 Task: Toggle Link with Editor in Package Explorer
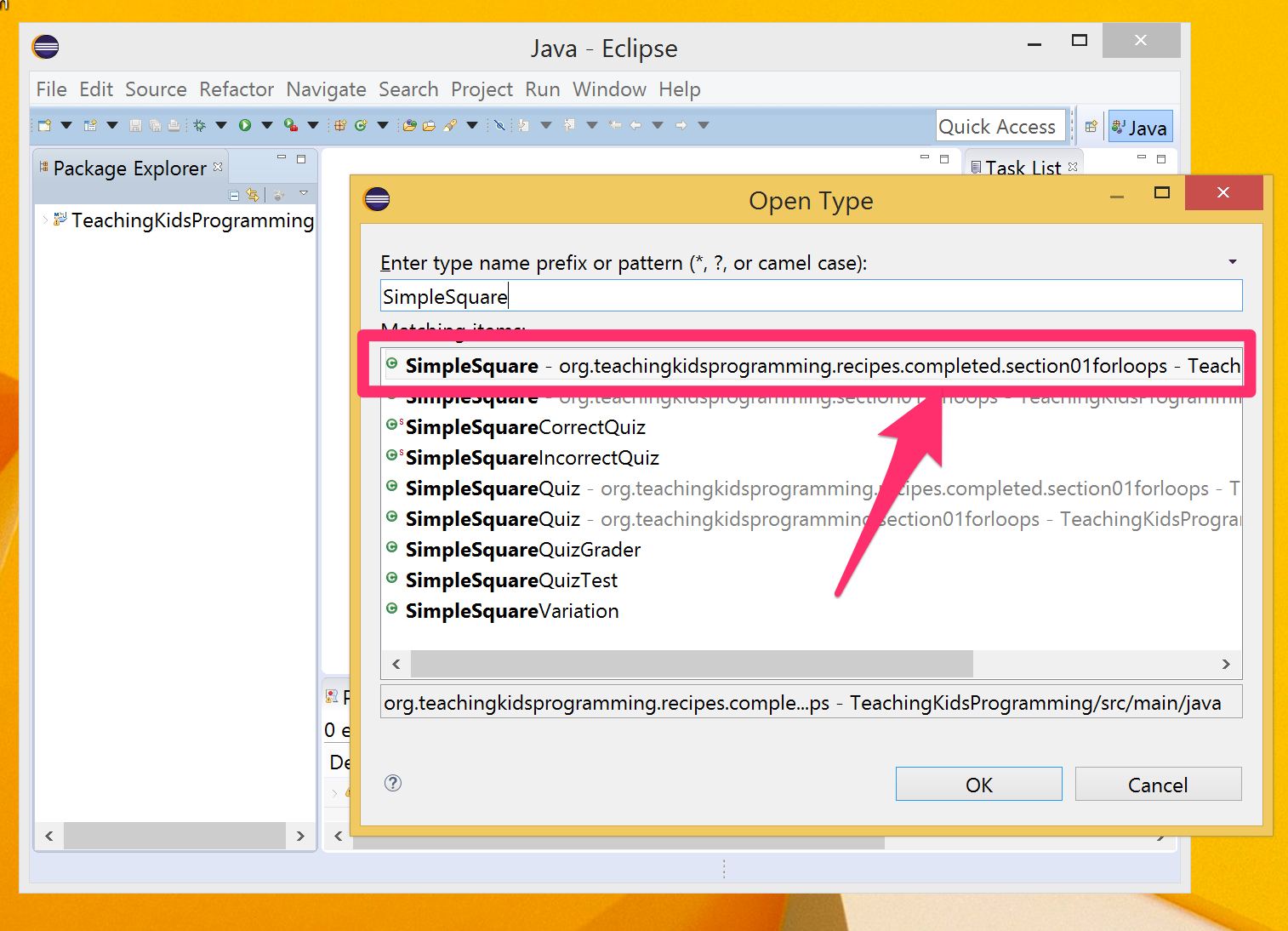pyautogui.click(x=253, y=195)
